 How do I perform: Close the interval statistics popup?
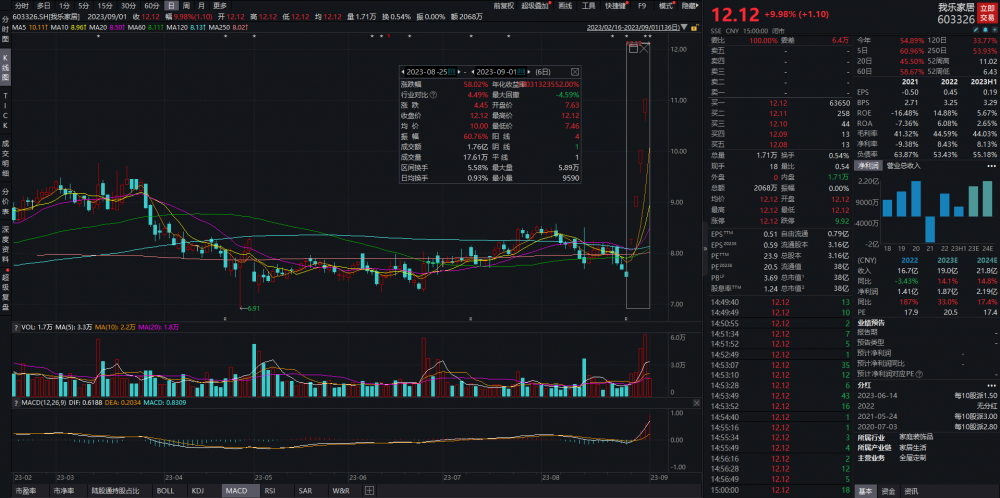[574, 73]
